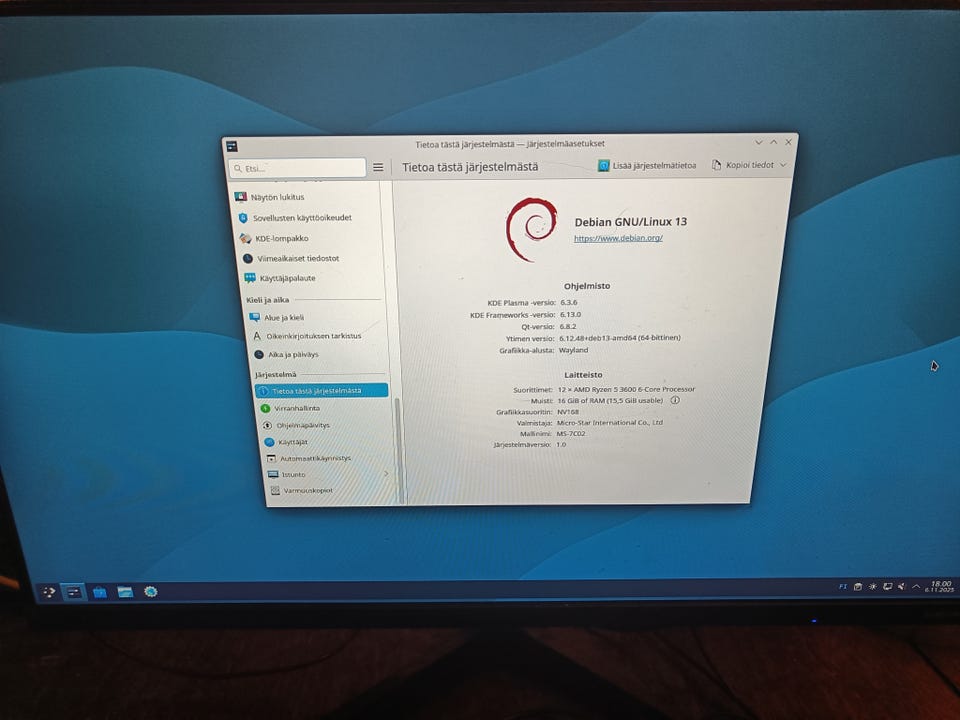Click the MS-7C02 model name value

[571, 433]
